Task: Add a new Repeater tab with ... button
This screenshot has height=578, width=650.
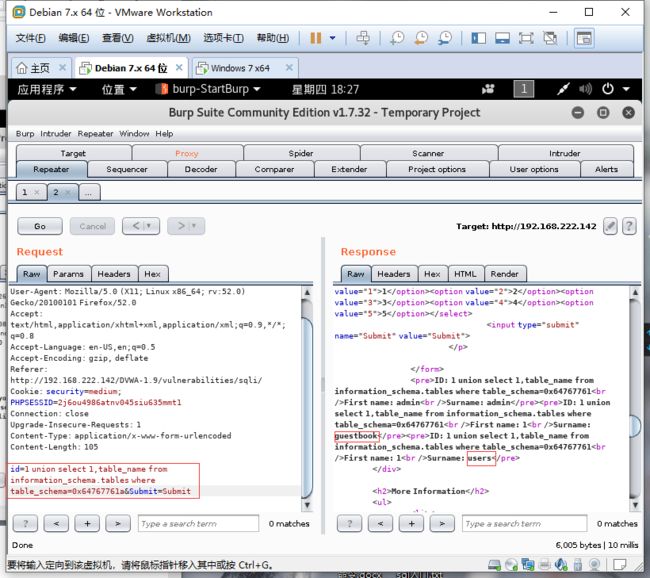Action: 89,192
